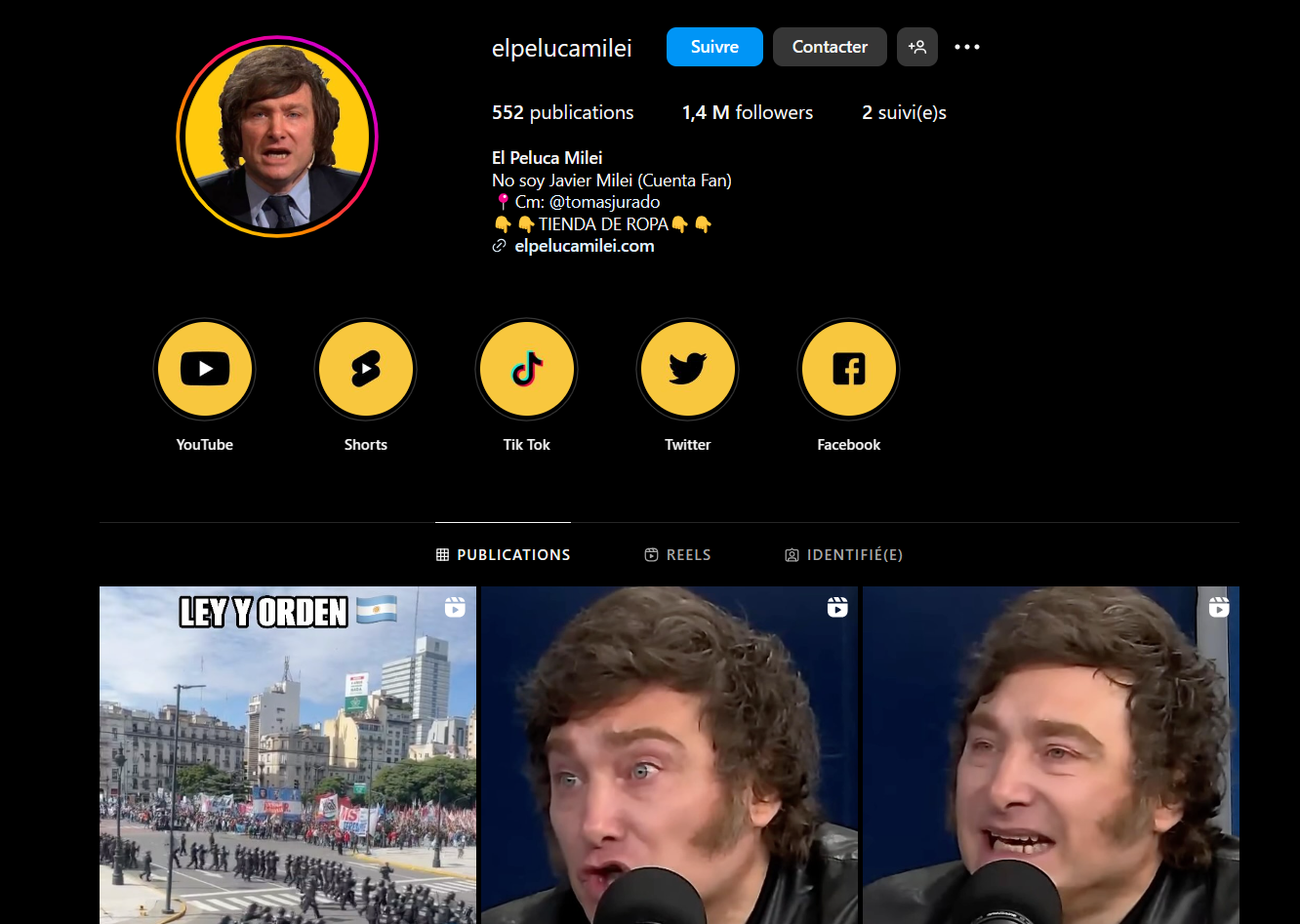Open the Twitter story highlight

point(688,370)
